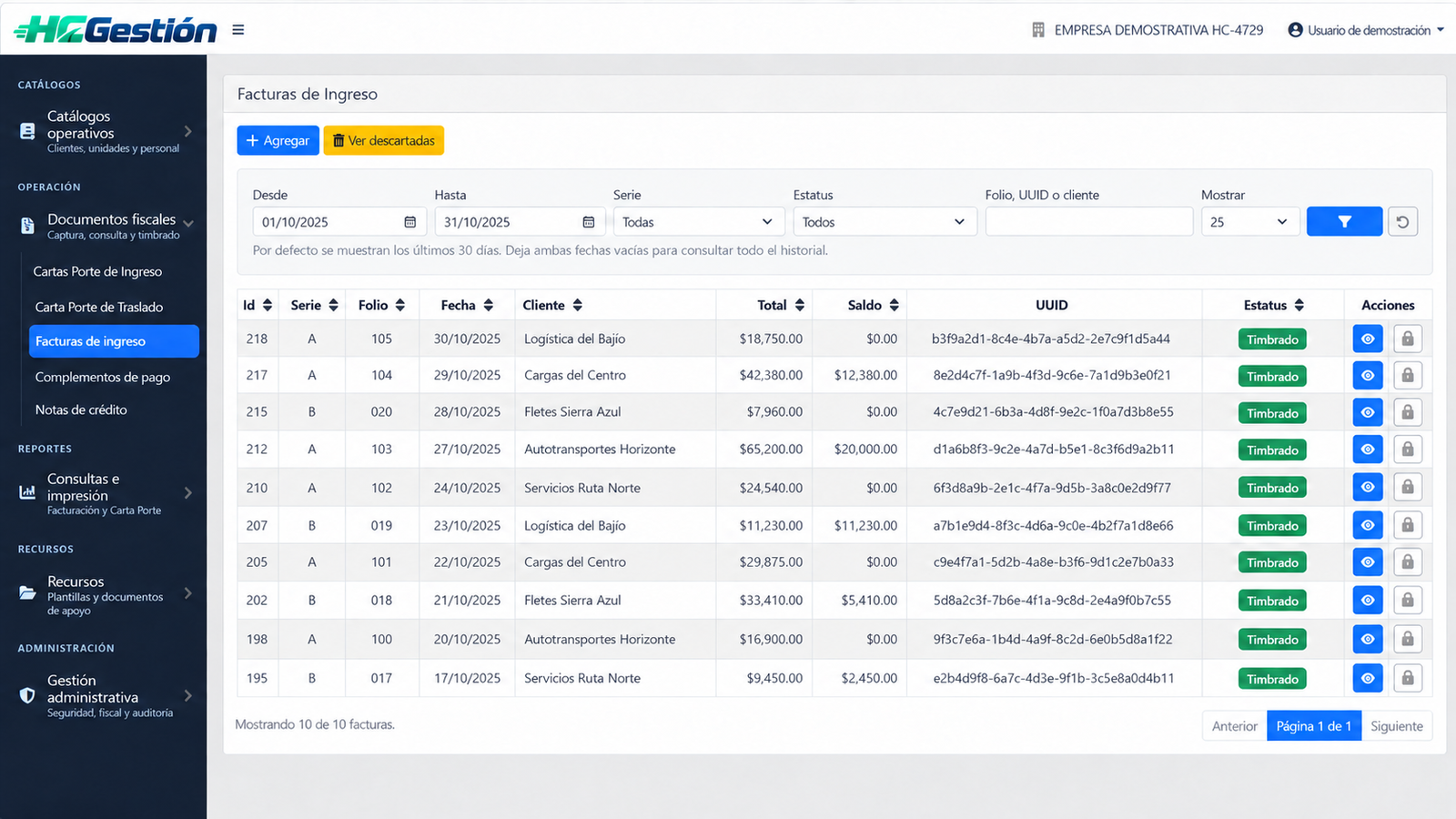Click lock icon on invoice id 212
This screenshot has height=819, width=1456.
(1408, 449)
